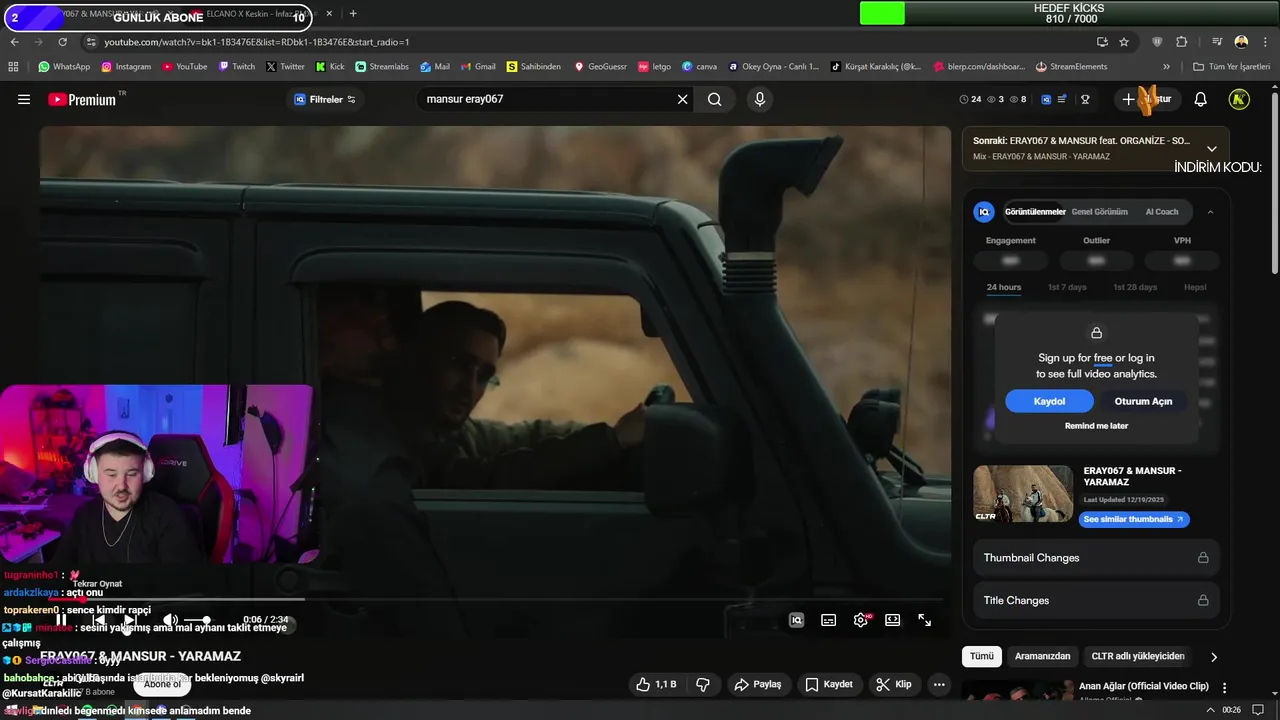Toggle subtitles in the player
The image size is (1280, 720).
pos(829,620)
